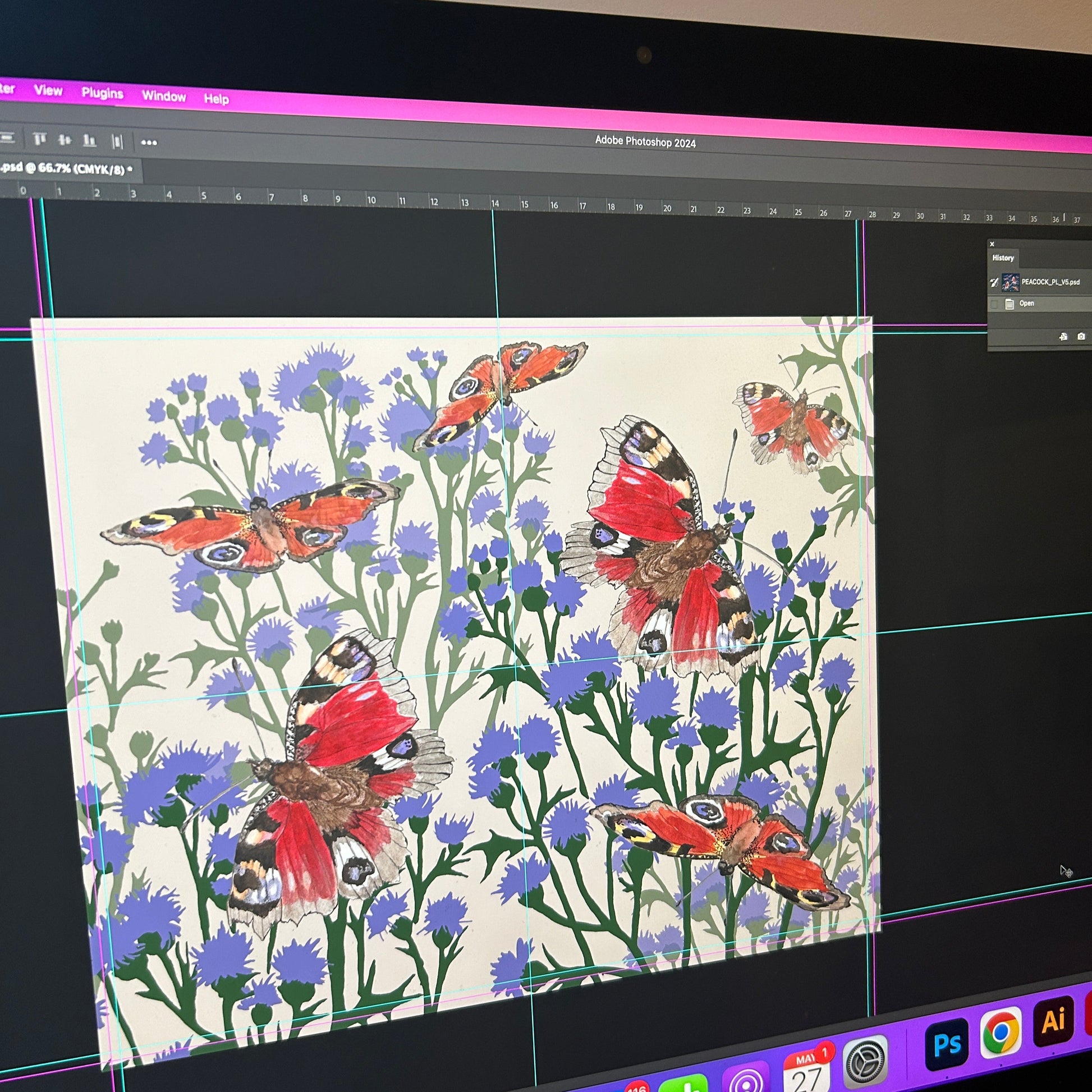Screen dimensions: 1092x1092
Task: Select the PEACOCK_PL_V5.psd snapshot thumbnail
Action: 1010,282
